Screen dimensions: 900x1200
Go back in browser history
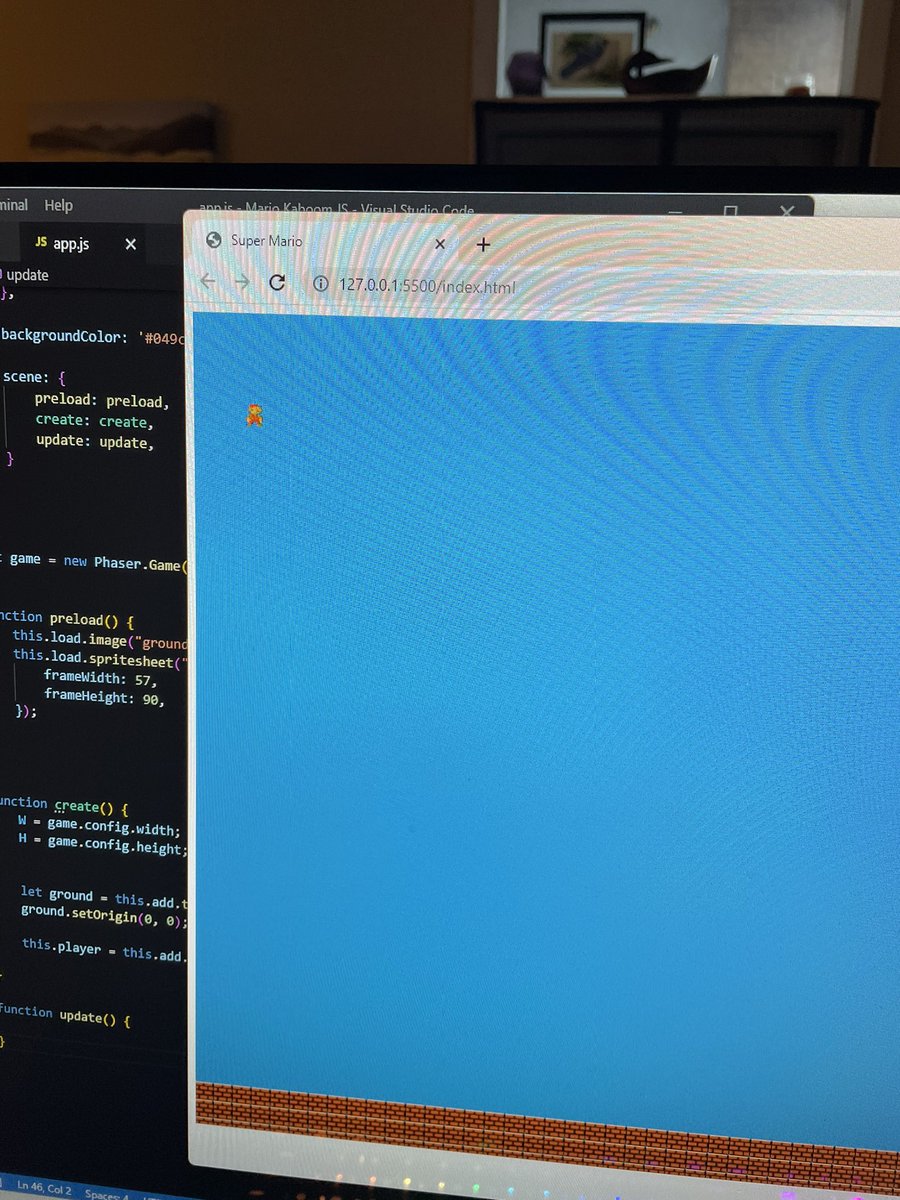click(208, 281)
